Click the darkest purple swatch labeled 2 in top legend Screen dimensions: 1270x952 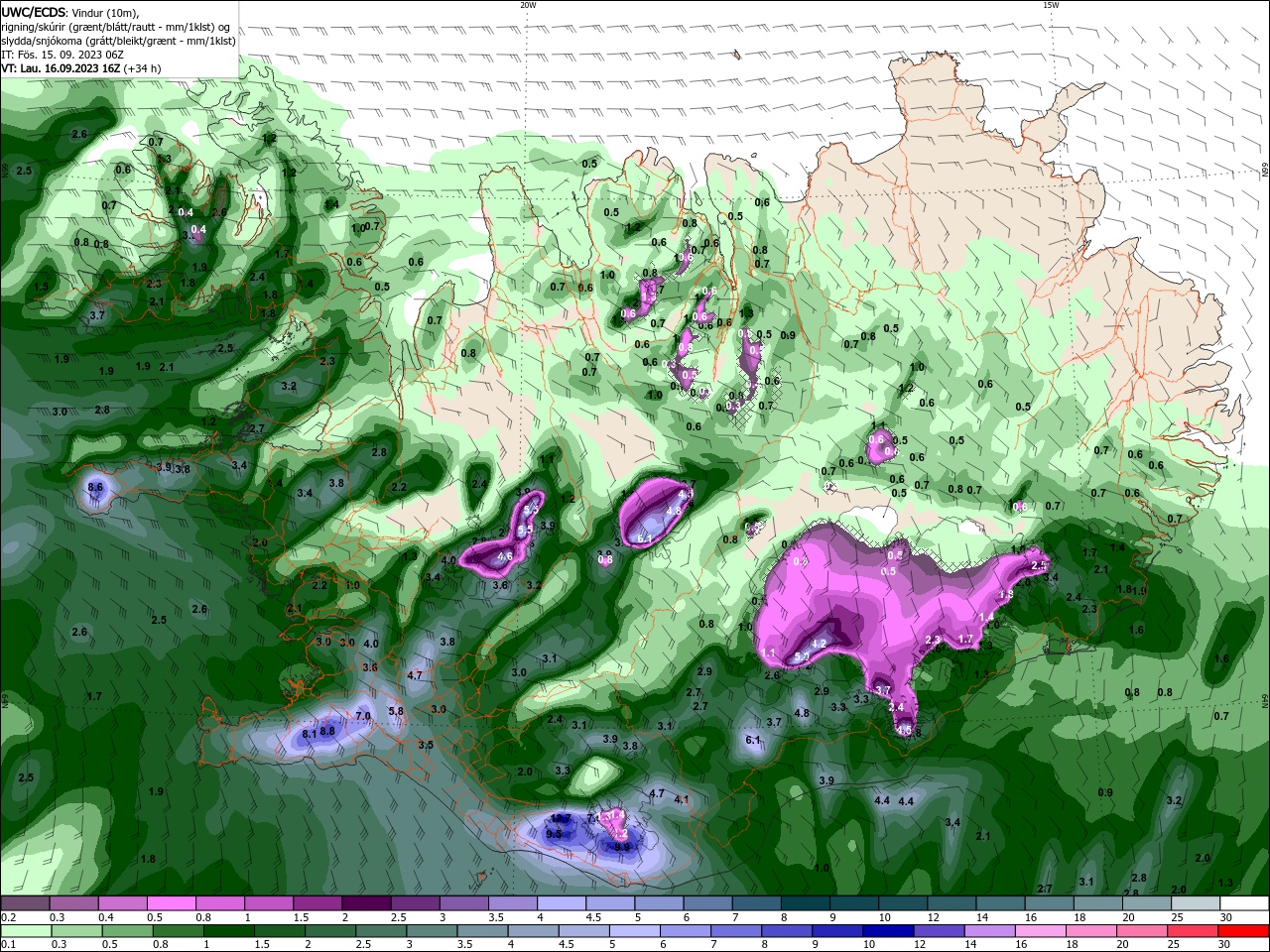[366, 902]
